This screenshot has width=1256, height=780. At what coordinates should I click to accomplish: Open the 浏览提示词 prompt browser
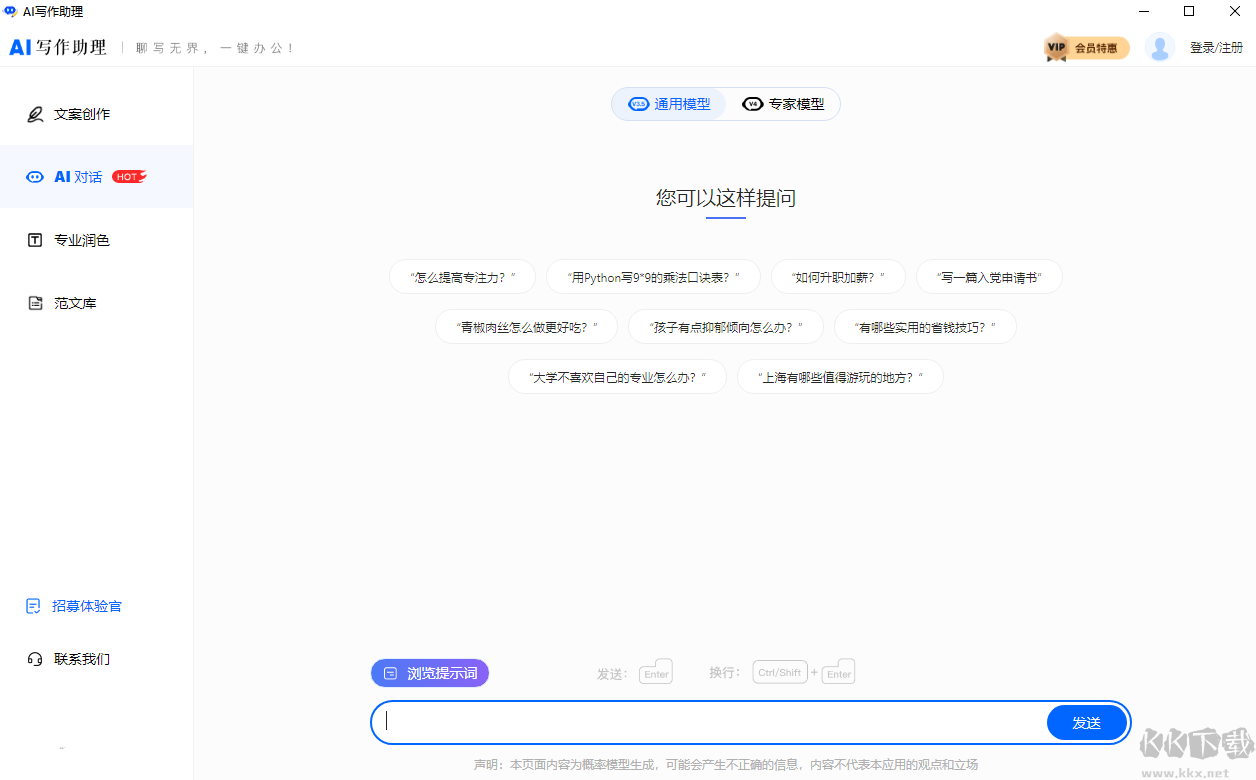[x=429, y=672]
